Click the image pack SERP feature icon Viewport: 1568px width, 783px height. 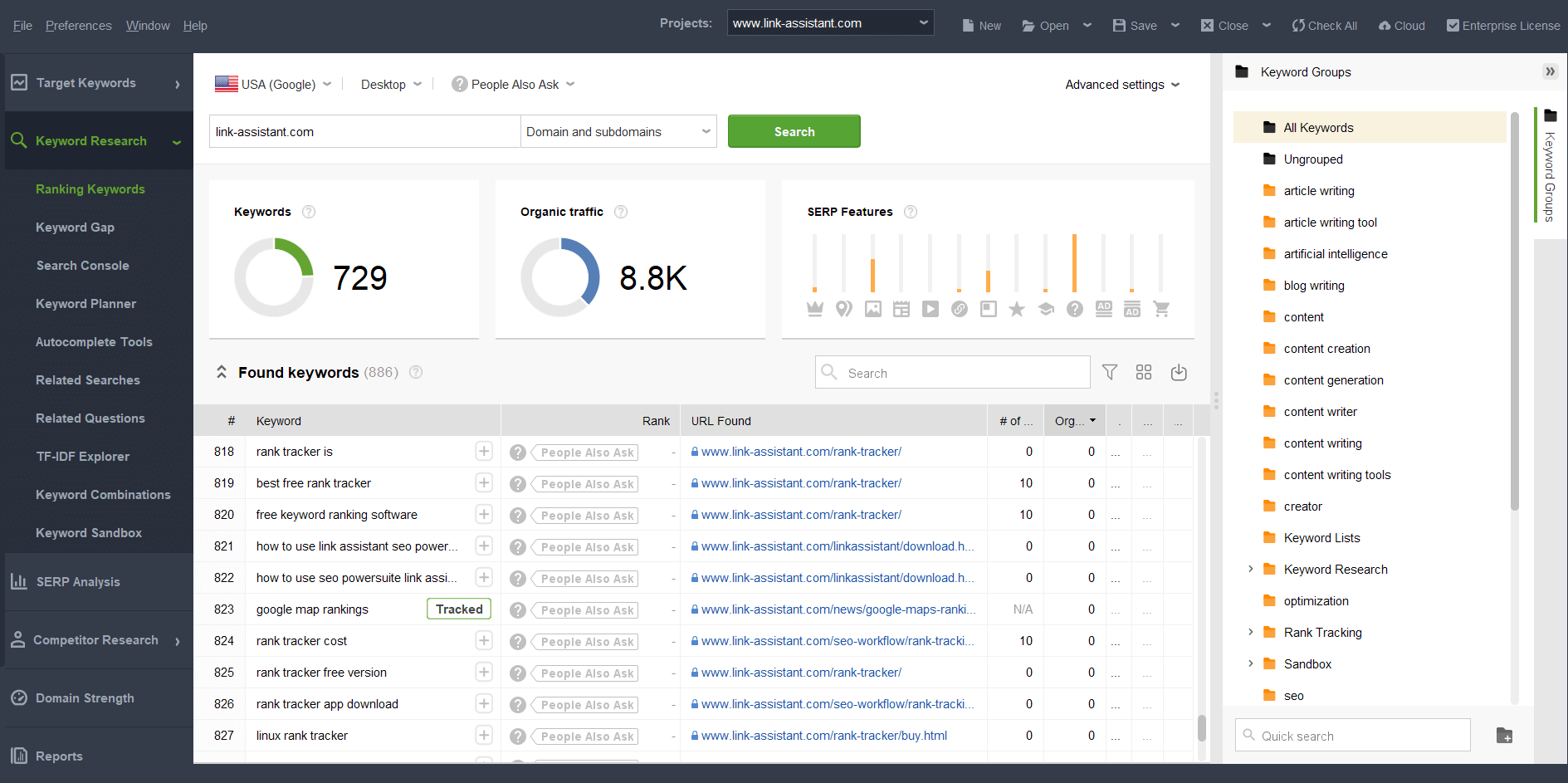point(873,309)
